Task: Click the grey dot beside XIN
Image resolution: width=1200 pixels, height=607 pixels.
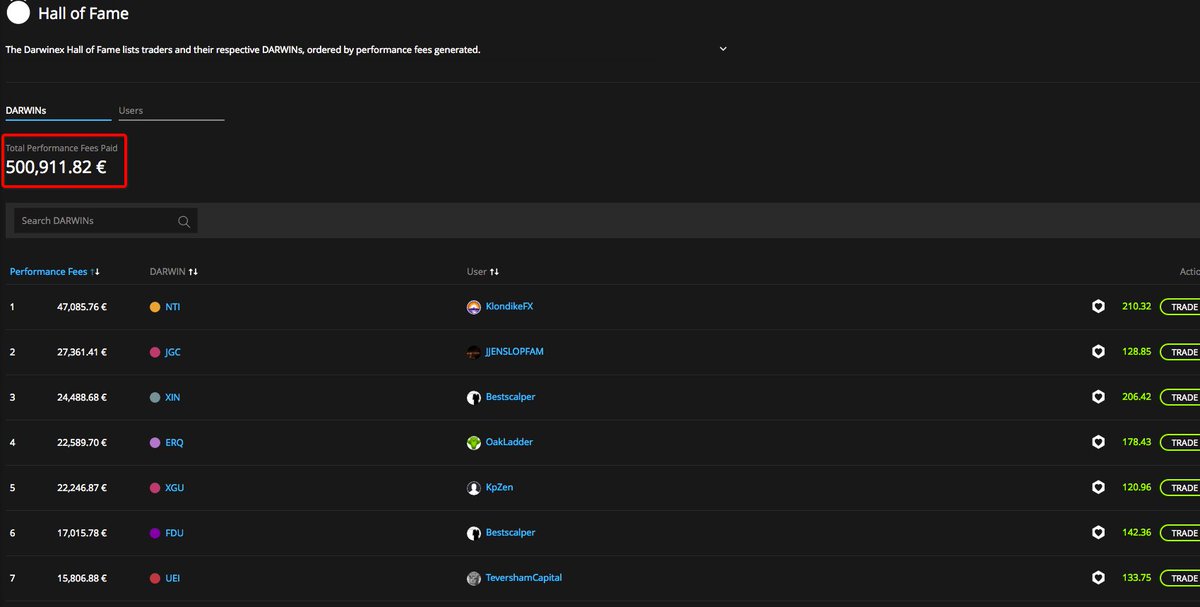Action: [x=154, y=397]
